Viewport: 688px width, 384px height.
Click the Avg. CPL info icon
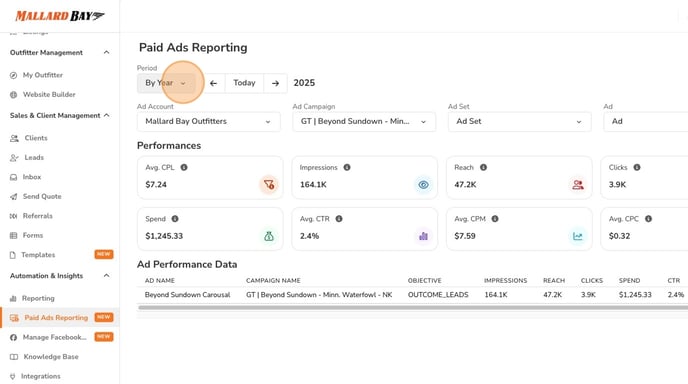(x=184, y=167)
